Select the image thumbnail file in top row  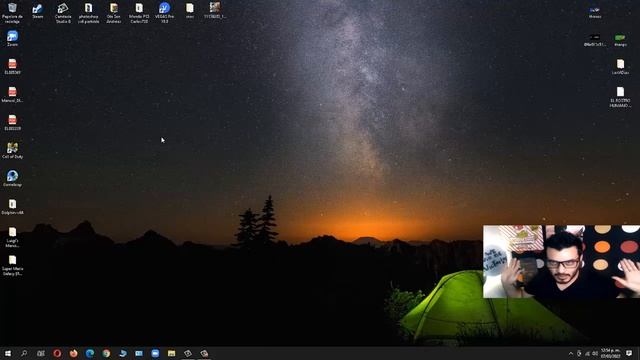215,11
